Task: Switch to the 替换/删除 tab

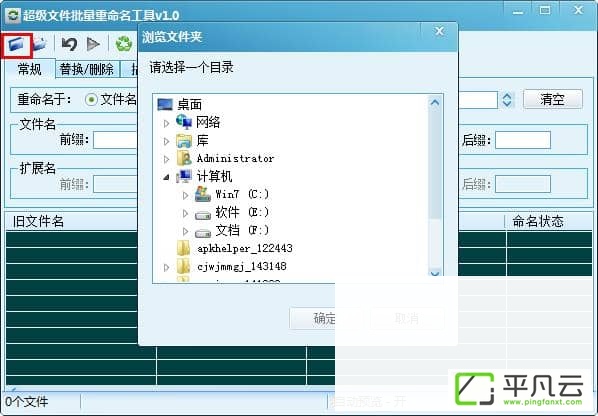Action: pos(87,69)
